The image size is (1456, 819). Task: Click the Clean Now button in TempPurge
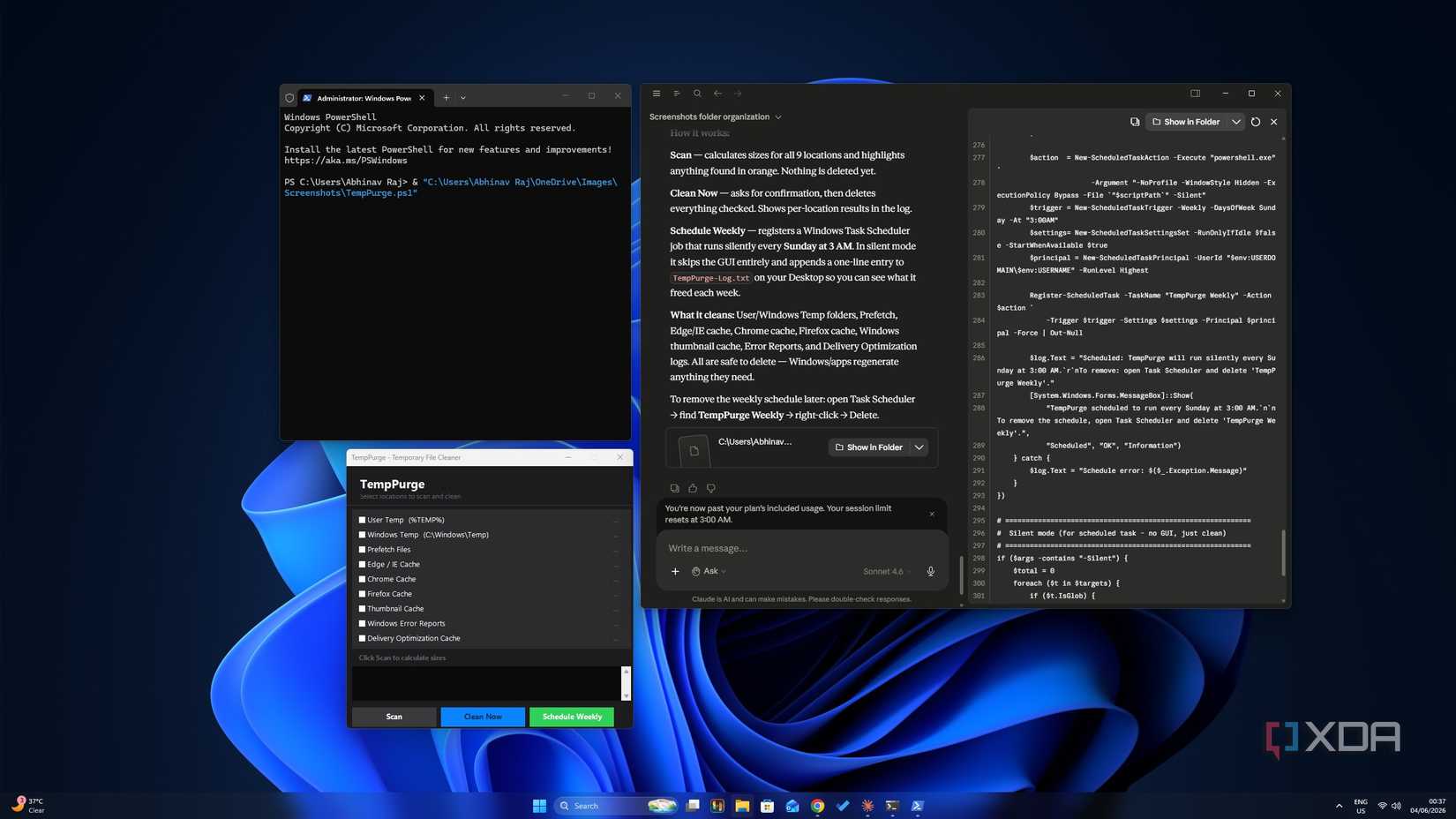(x=483, y=717)
